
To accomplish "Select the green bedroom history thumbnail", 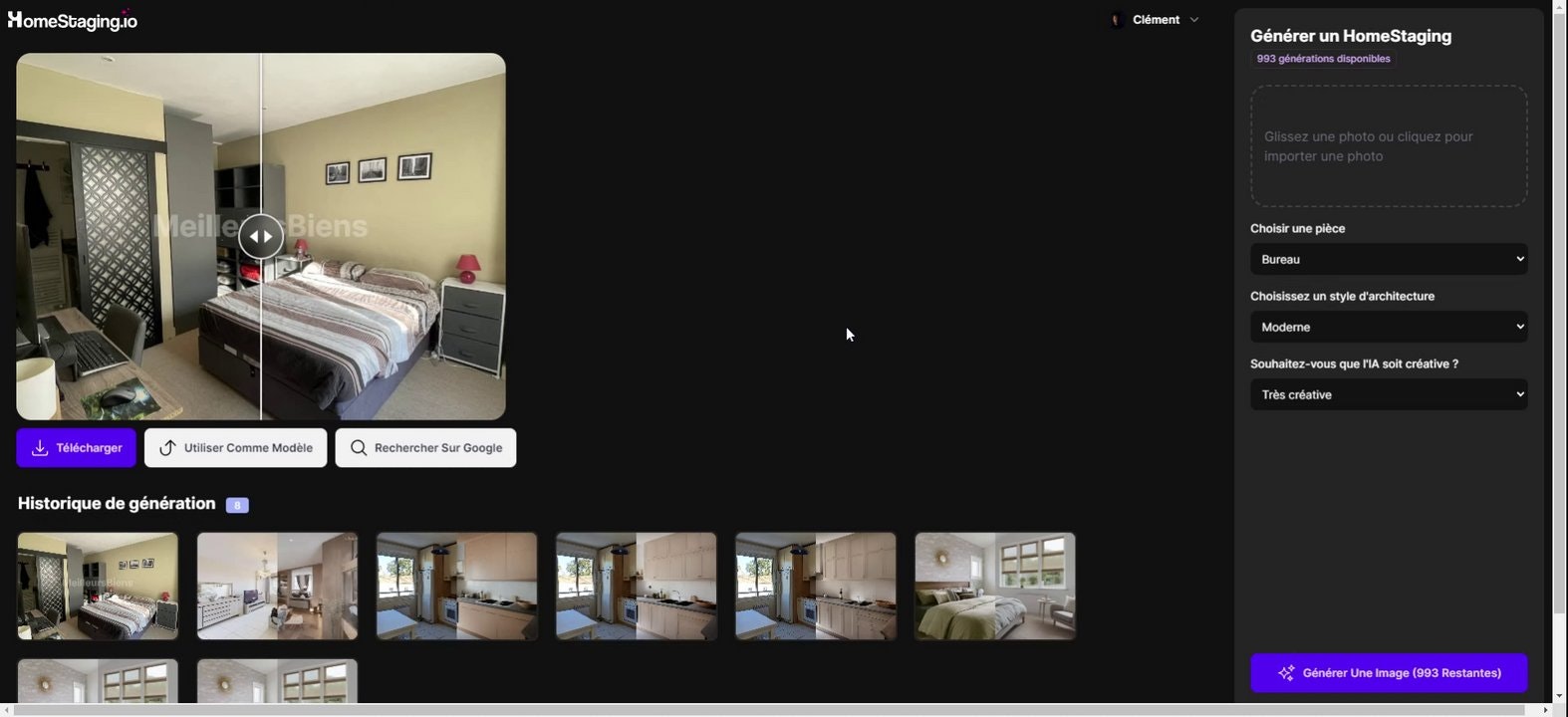I will point(995,586).
